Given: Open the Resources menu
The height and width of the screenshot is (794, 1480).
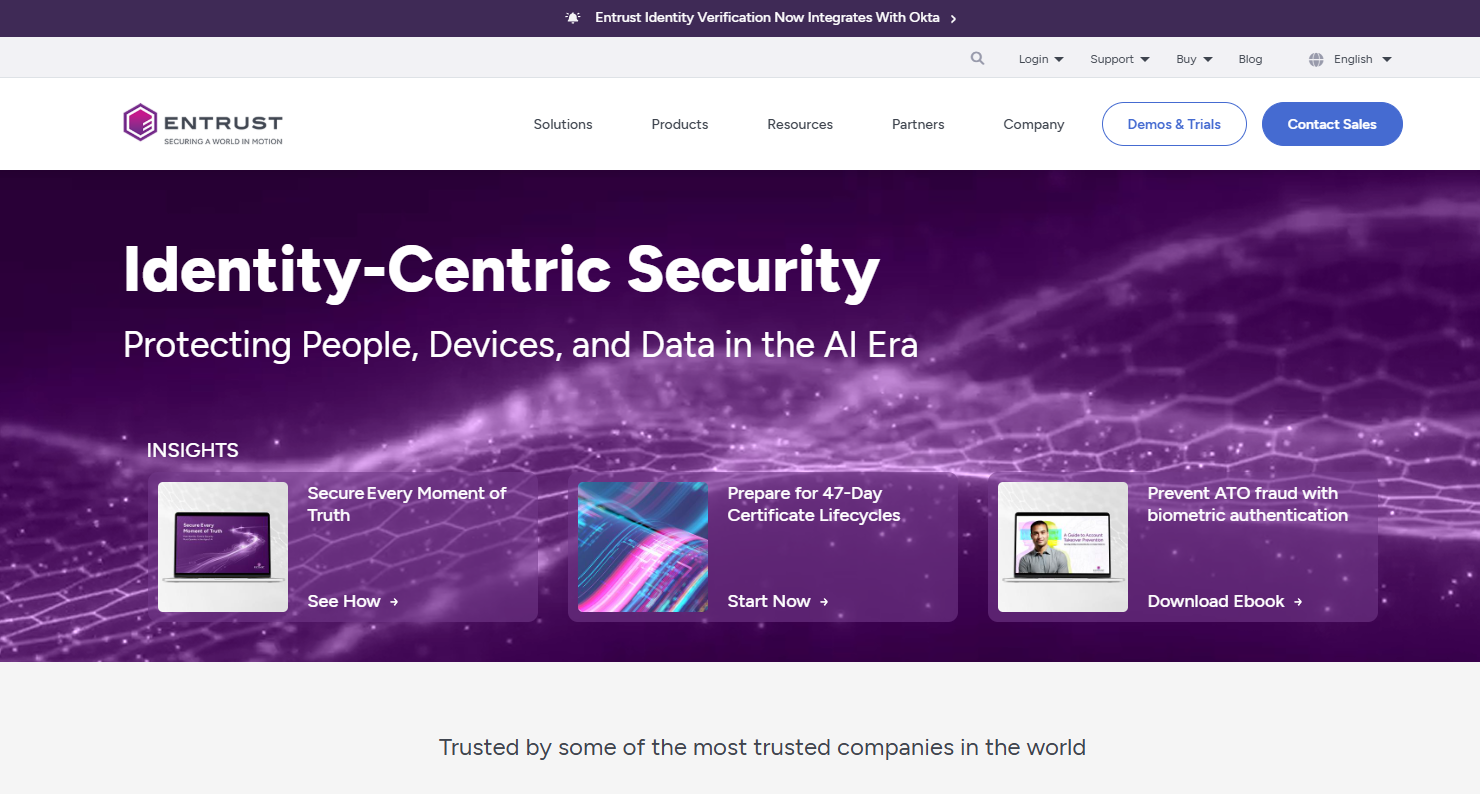Looking at the screenshot, I should pos(800,125).
